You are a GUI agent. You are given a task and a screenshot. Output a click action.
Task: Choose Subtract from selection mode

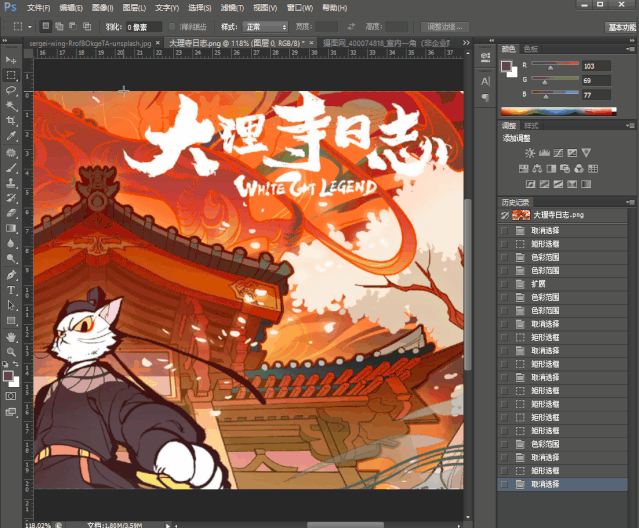(73, 26)
